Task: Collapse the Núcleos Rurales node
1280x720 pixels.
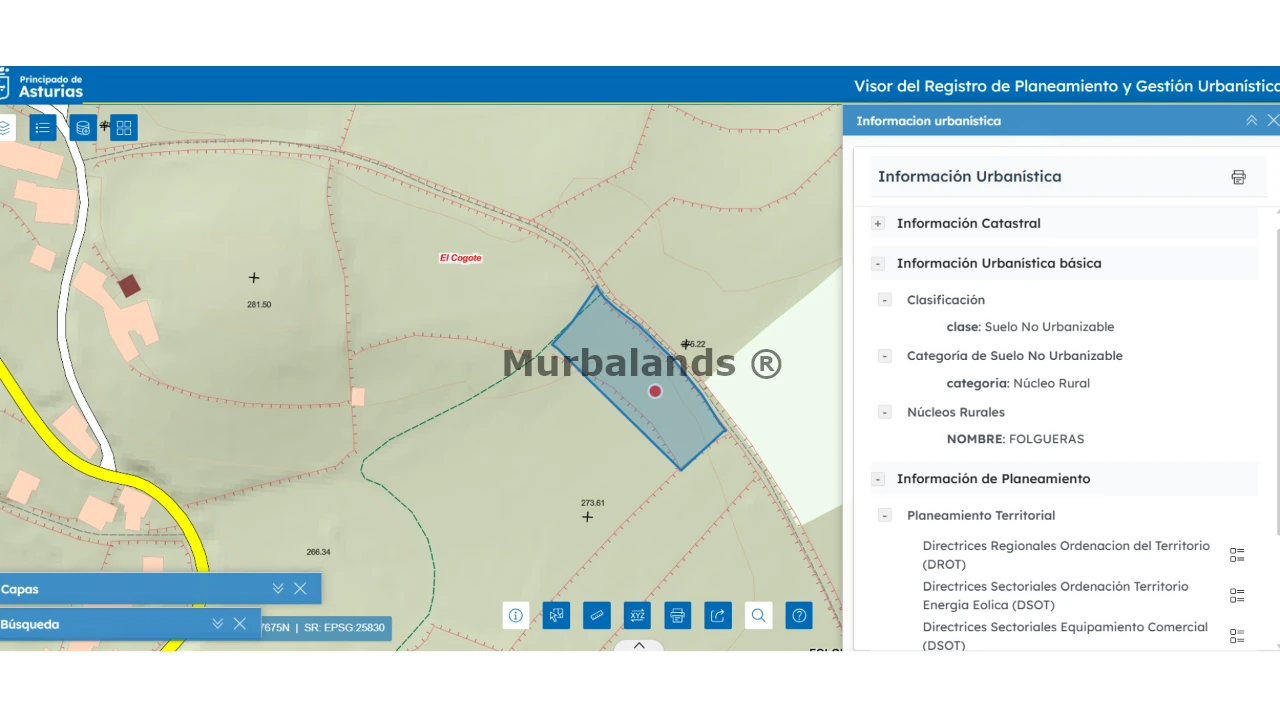Action: [885, 412]
